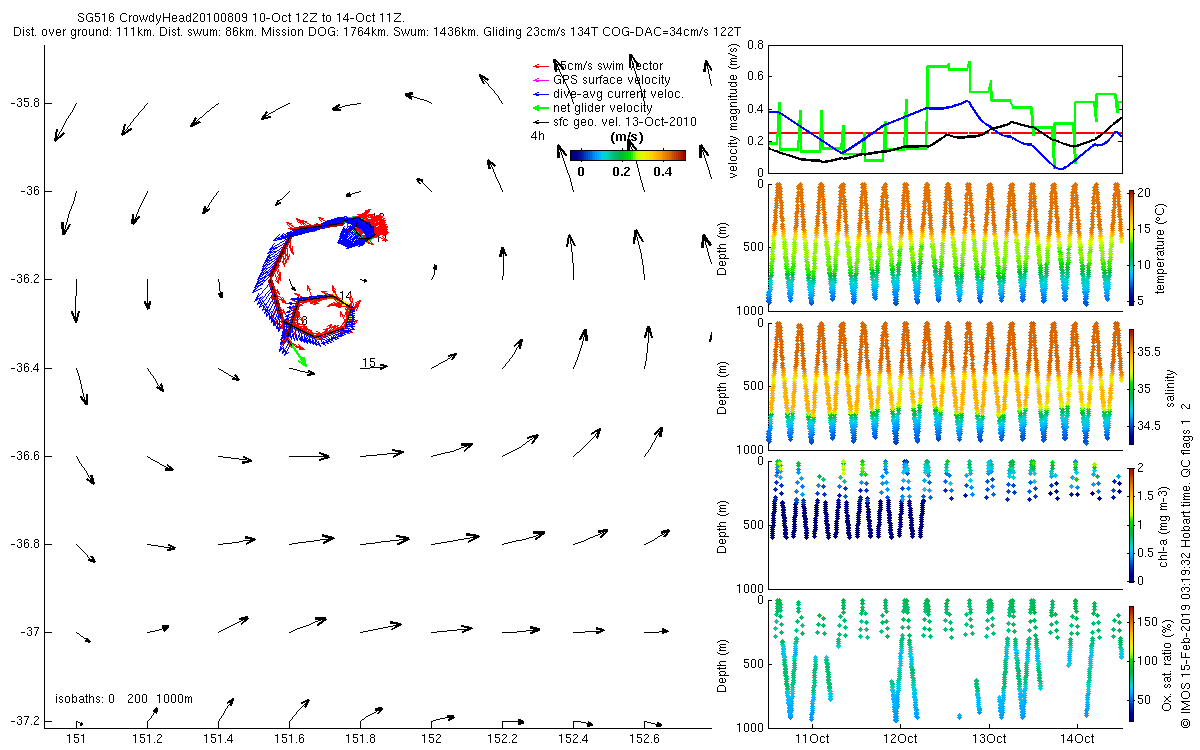
Task: Click the "4h" label below the legend
Action: (x=537, y=136)
